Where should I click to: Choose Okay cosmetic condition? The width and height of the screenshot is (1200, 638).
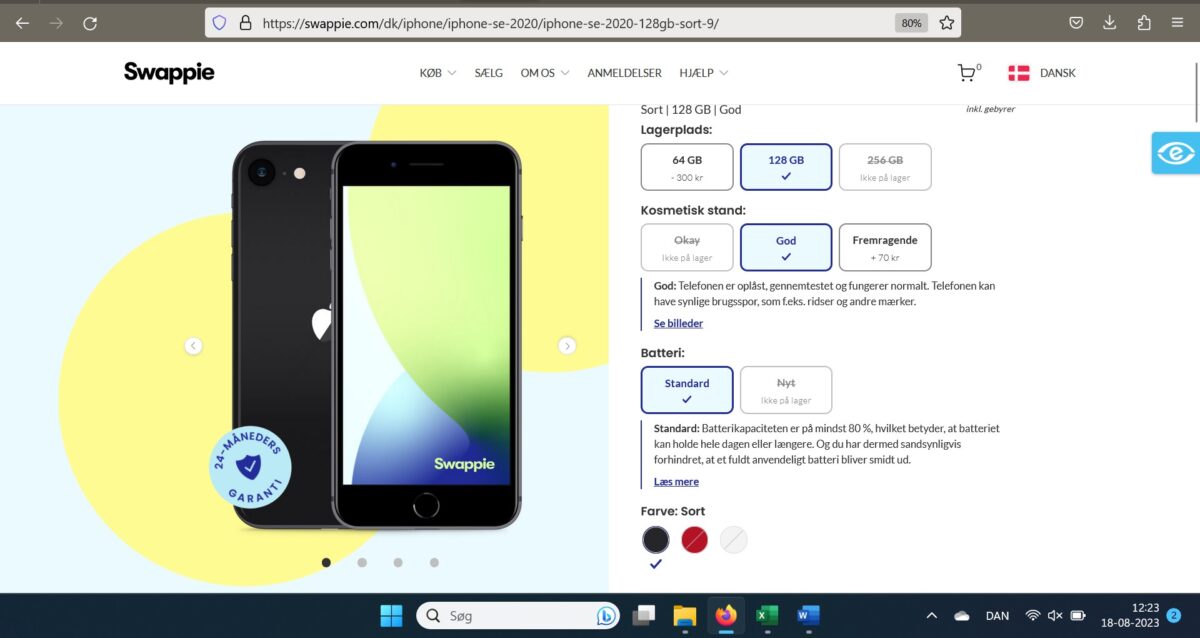click(687, 247)
